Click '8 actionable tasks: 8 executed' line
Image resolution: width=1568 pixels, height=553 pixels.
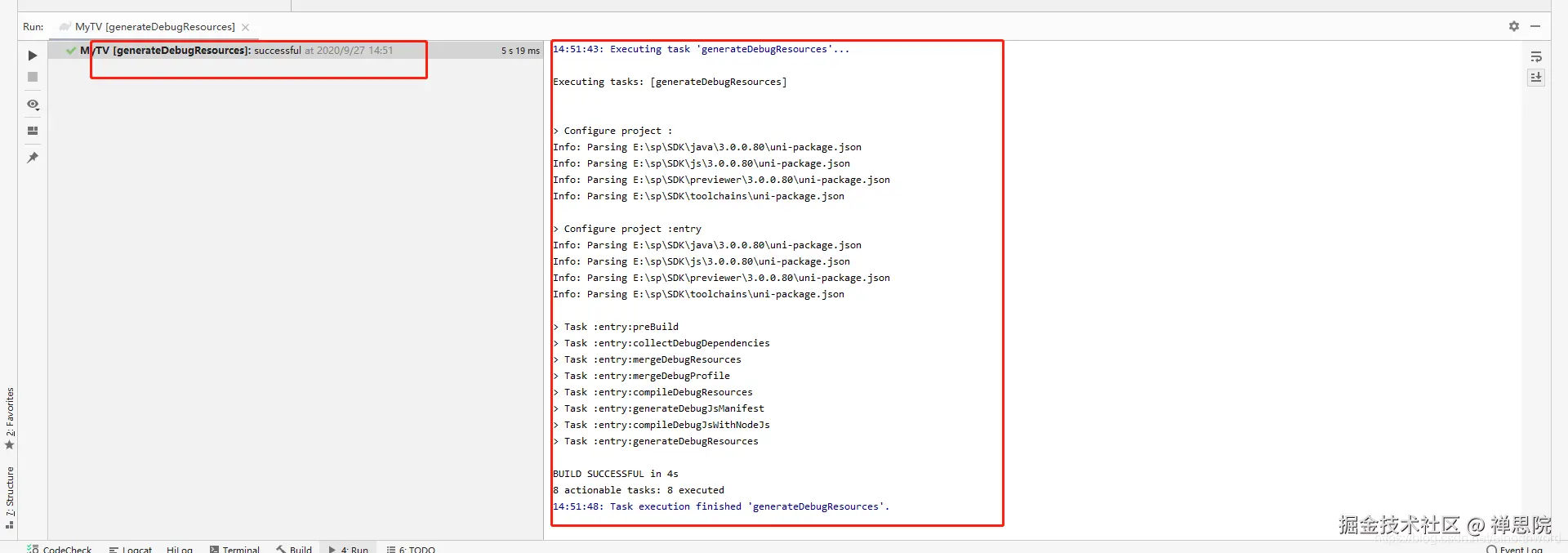pyautogui.click(x=639, y=490)
